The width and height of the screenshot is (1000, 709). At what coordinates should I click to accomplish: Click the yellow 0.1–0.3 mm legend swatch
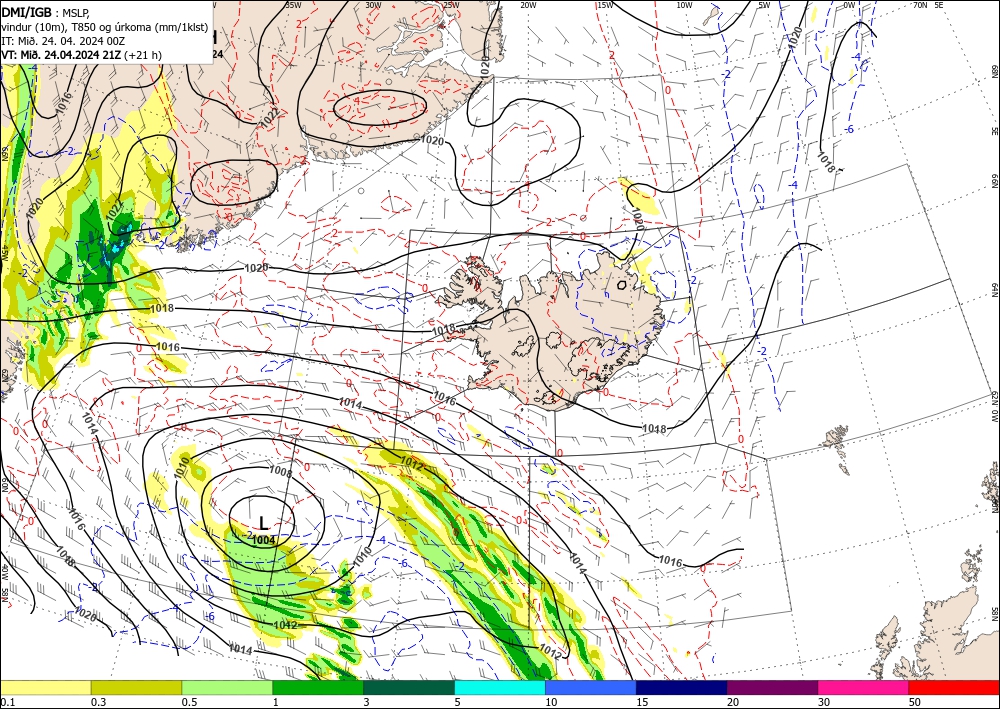click(45, 687)
